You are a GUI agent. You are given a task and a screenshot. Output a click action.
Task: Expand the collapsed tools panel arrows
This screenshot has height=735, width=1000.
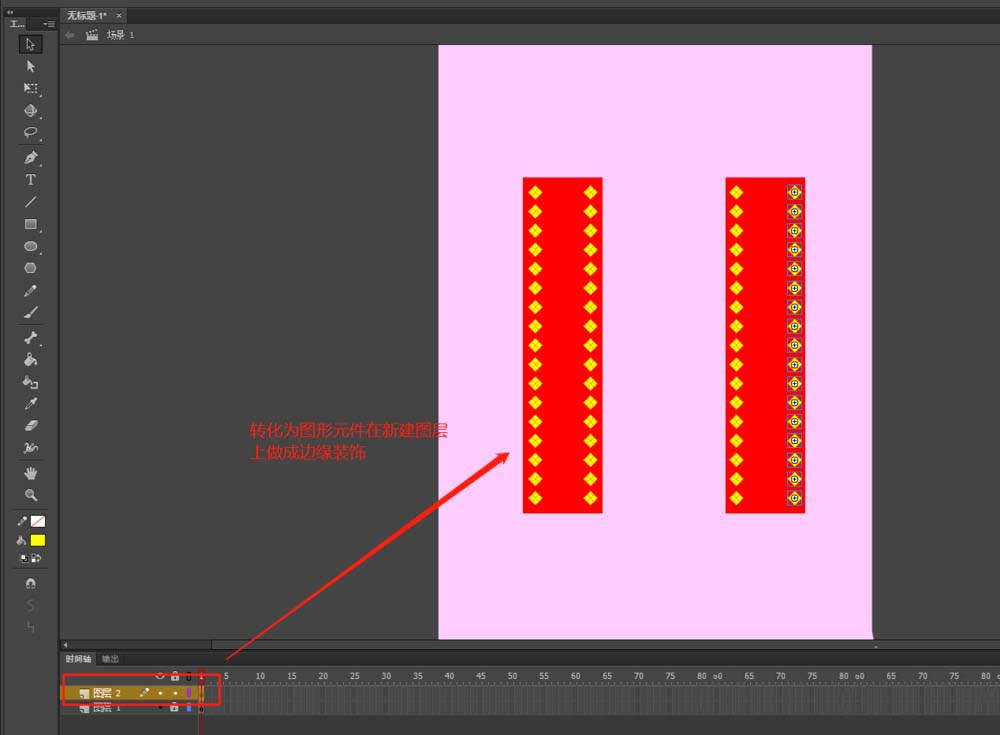point(10,12)
